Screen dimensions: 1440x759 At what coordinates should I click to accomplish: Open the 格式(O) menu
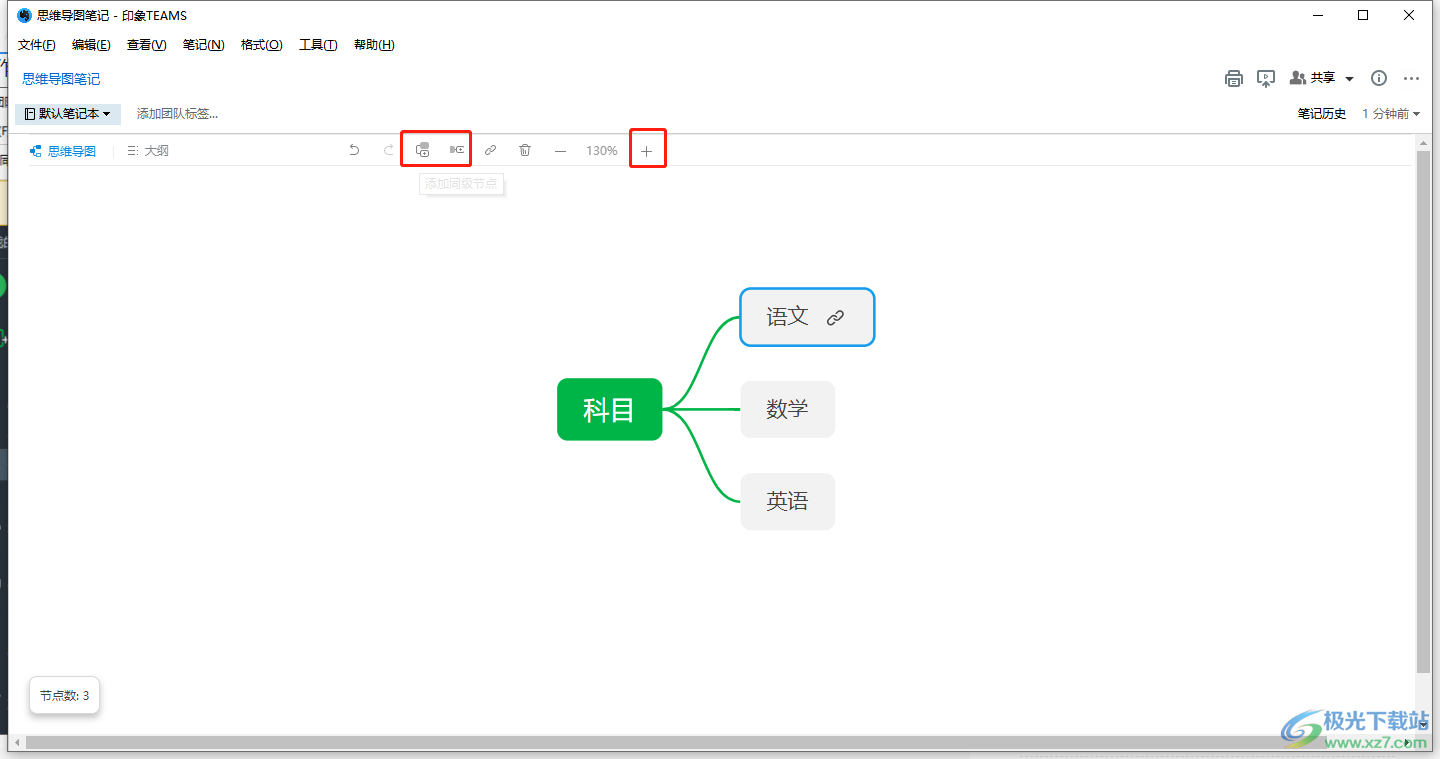(x=262, y=45)
